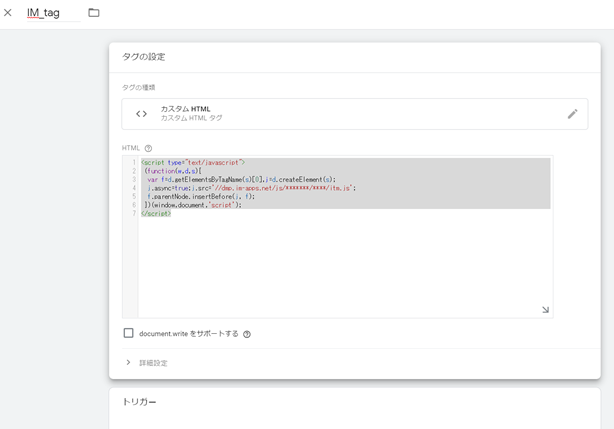Click the タグの設定 section heading

143,57
